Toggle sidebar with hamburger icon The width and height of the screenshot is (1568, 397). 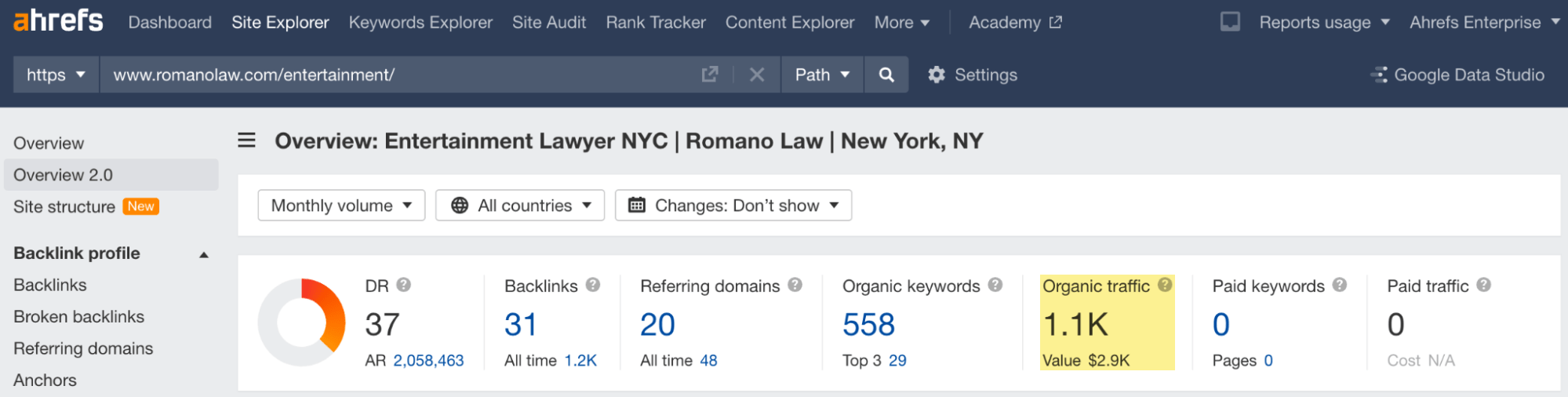pos(246,140)
